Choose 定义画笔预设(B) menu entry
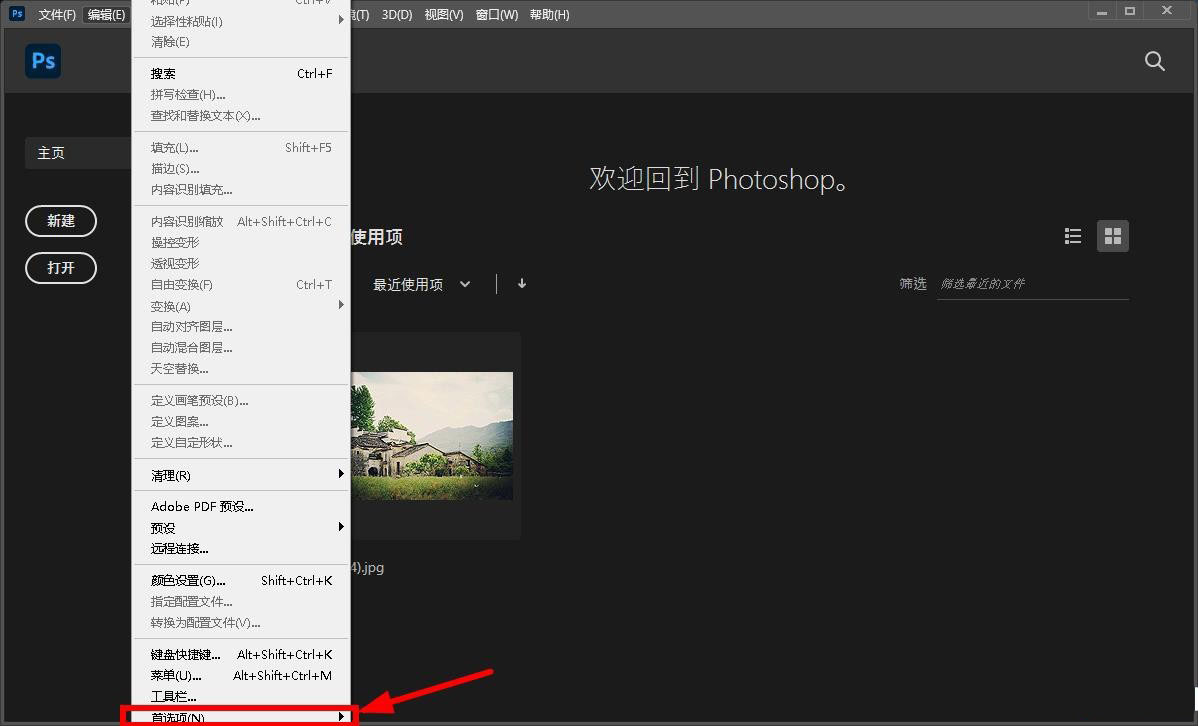1198x726 pixels. coord(241,400)
